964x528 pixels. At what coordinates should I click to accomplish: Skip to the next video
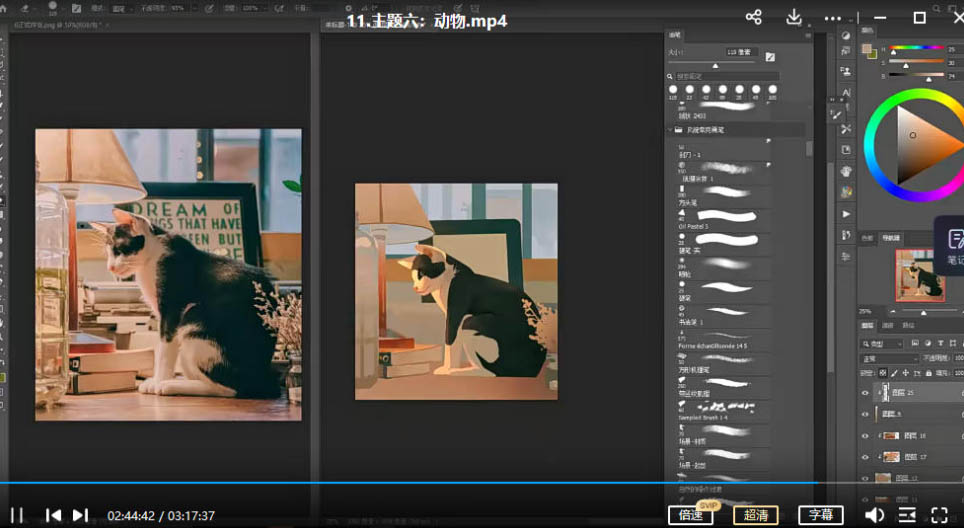point(81,515)
